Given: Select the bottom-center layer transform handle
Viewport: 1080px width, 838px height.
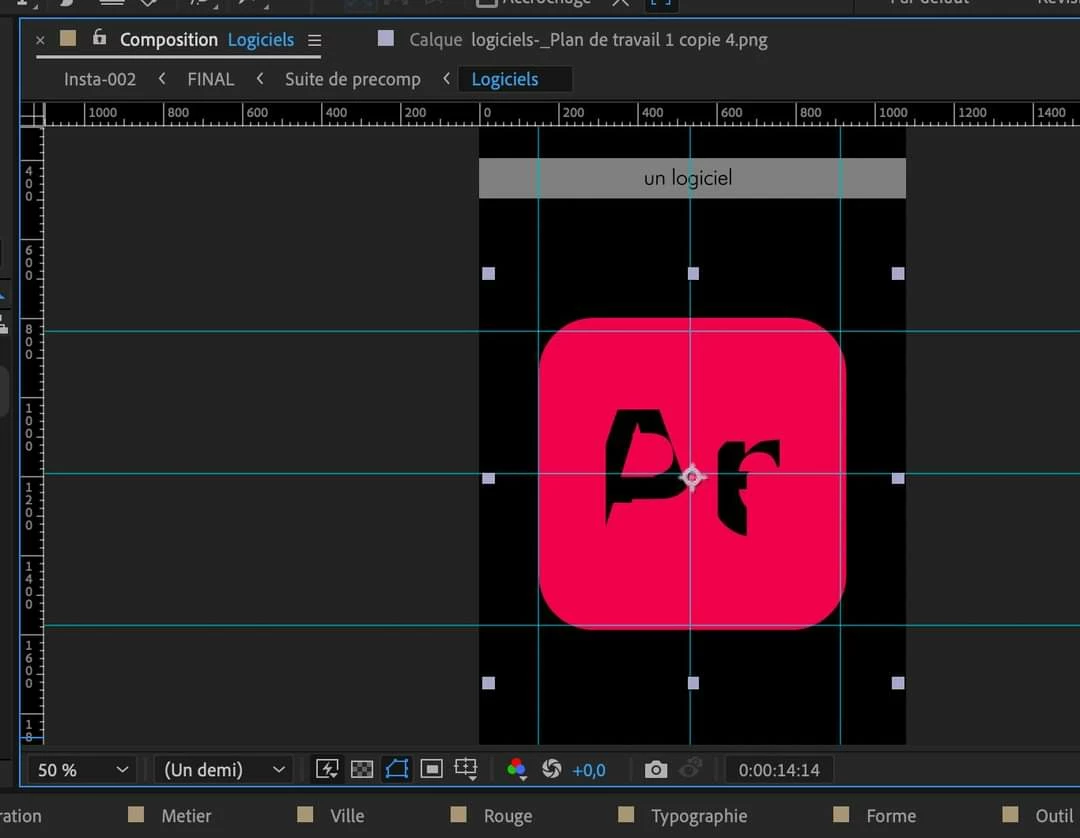Looking at the screenshot, I should [x=693, y=683].
